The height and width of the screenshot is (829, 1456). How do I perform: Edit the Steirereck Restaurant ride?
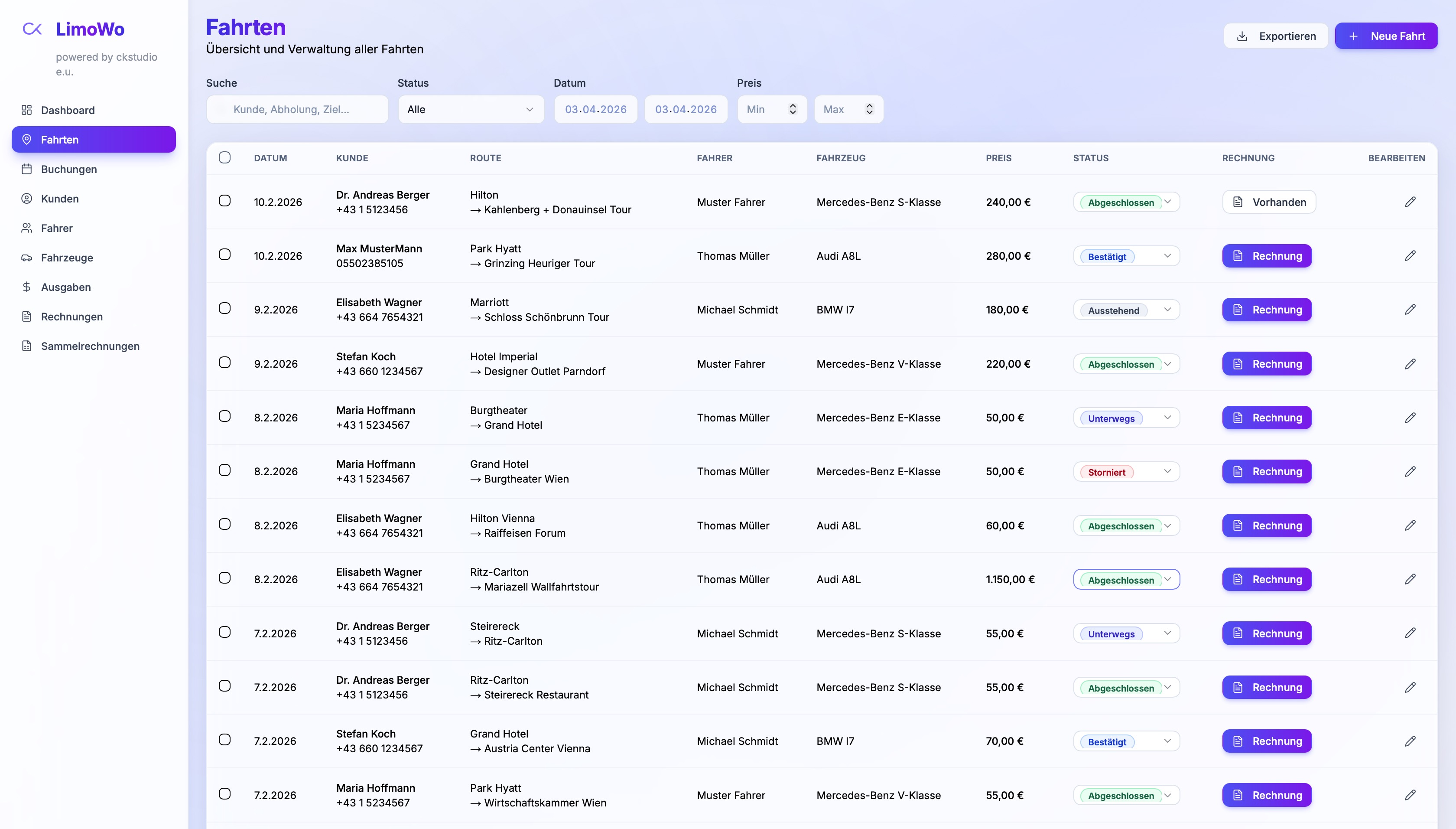tap(1410, 687)
